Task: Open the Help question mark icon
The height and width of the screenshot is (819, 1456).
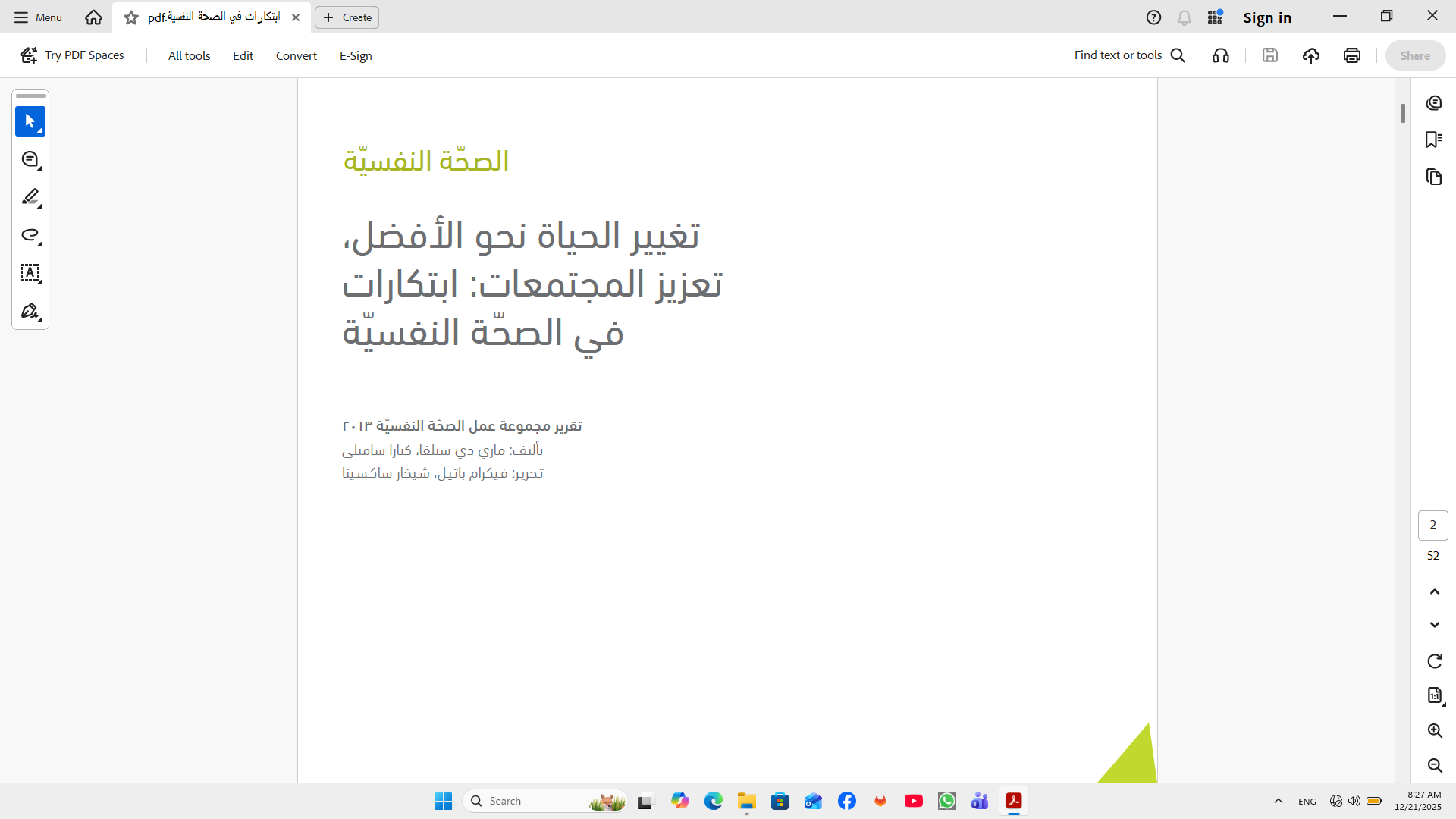Action: (1153, 17)
